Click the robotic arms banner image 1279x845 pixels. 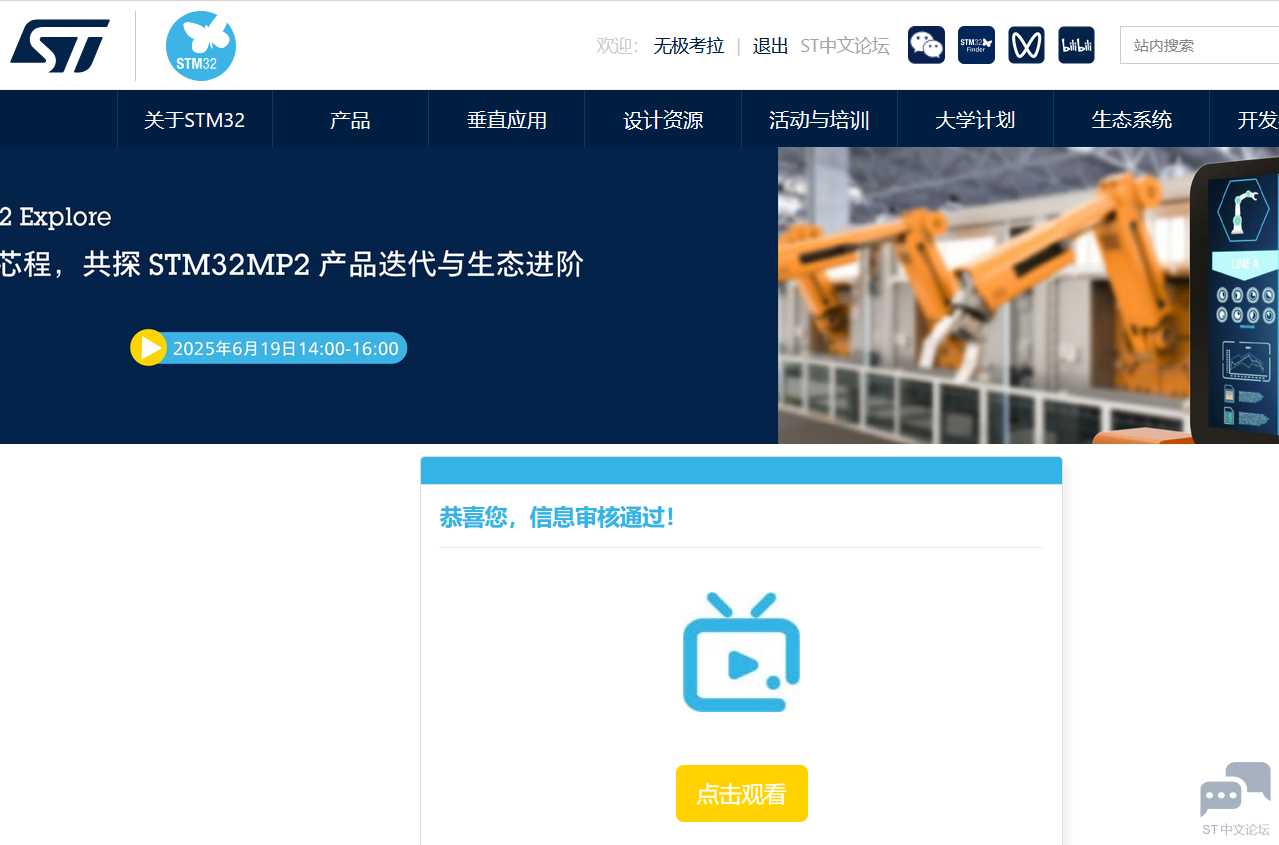pos(1028,296)
